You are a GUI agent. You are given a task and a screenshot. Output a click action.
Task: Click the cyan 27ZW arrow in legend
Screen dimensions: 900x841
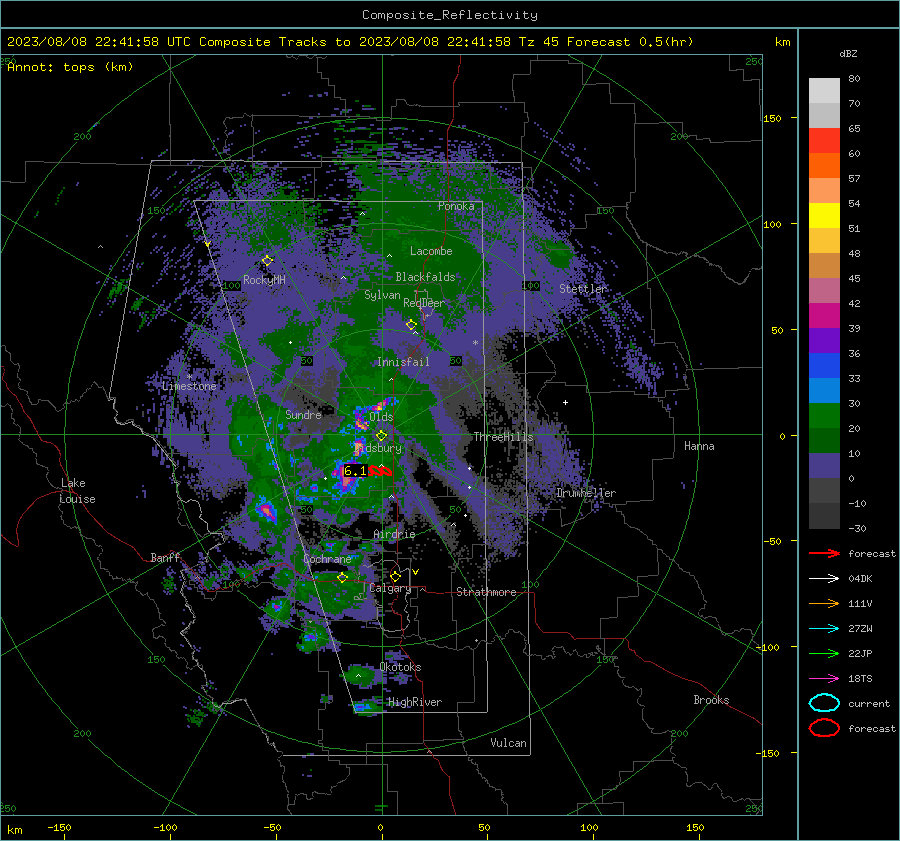click(x=824, y=629)
